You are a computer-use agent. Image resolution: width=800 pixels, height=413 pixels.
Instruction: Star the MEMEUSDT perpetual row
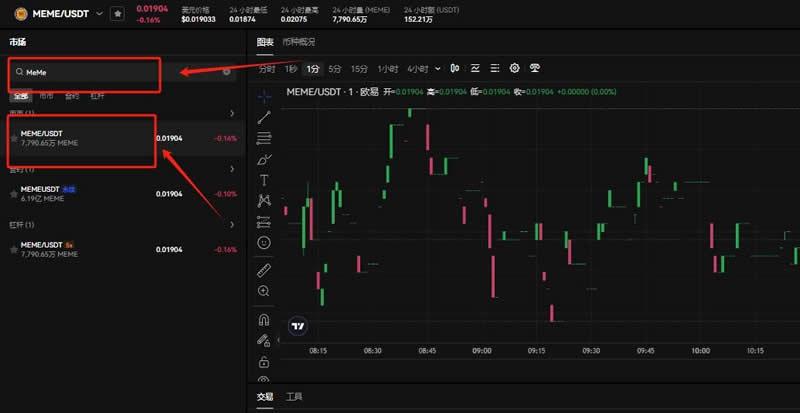pos(14,194)
